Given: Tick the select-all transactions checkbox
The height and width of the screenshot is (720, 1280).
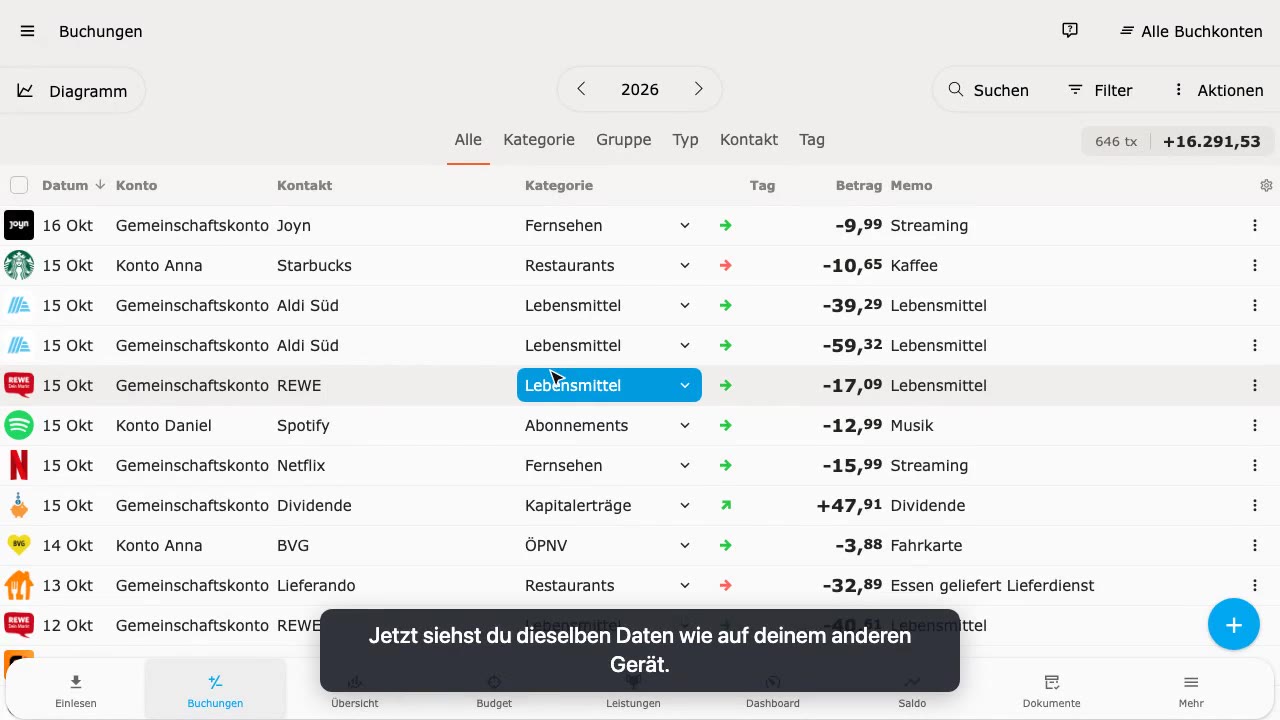Looking at the screenshot, I should click(x=19, y=185).
